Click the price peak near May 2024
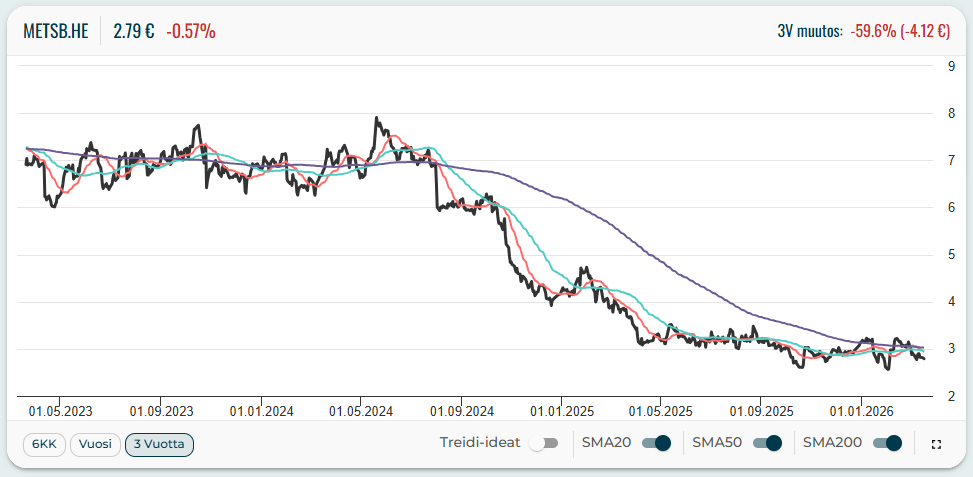973x477 pixels. pyautogui.click(x=376, y=118)
